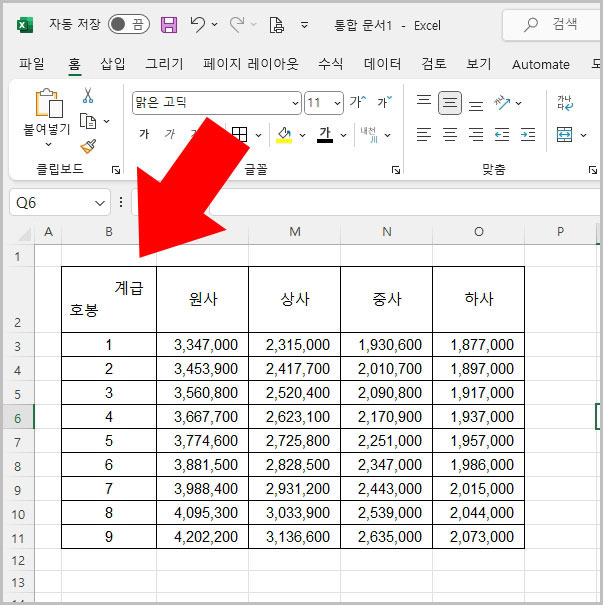Click the cell containing 2,073,000
The height and width of the screenshot is (605, 603).
pyautogui.click(x=478, y=537)
